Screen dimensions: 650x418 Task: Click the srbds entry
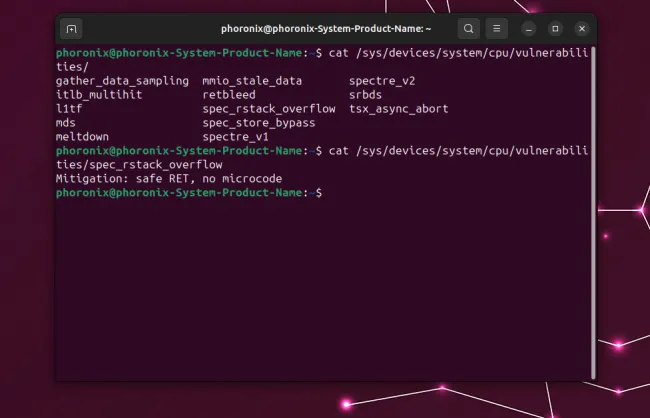[x=365, y=94]
